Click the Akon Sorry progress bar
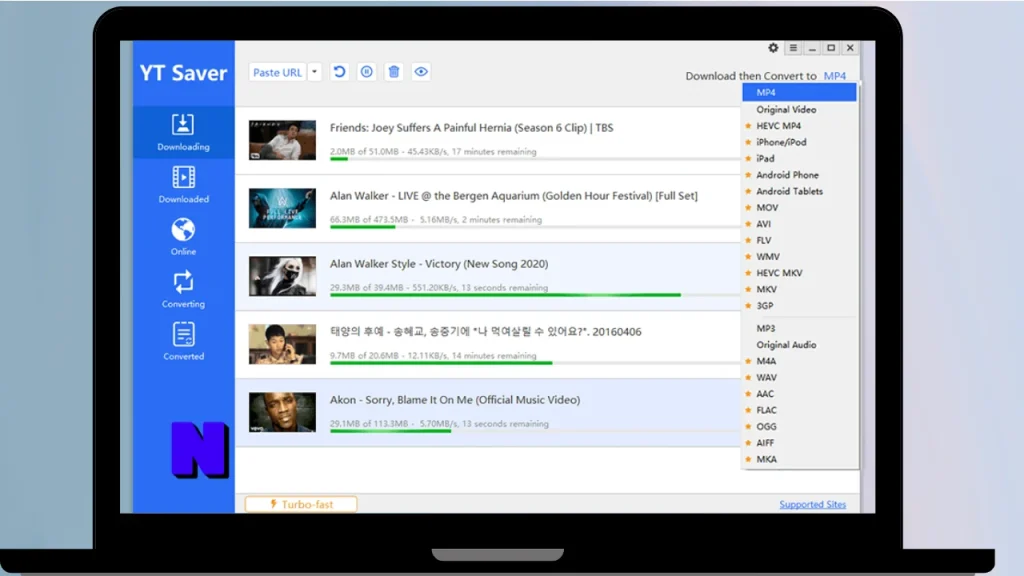Screen dimensions: 1024x576 point(535,430)
